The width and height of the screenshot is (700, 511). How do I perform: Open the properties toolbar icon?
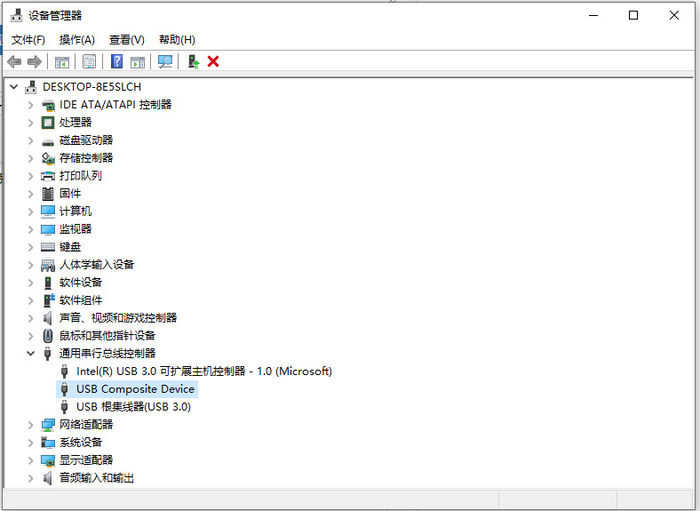click(89, 62)
